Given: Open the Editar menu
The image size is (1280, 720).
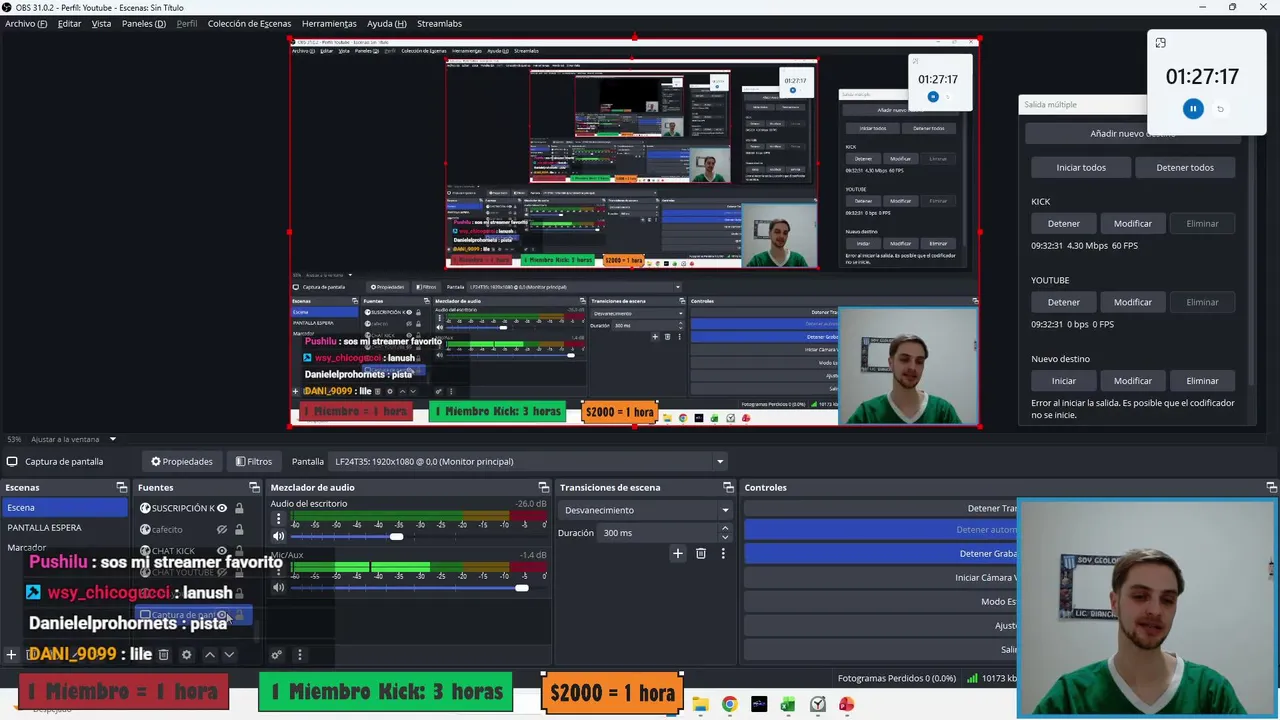Looking at the screenshot, I should point(69,23).
